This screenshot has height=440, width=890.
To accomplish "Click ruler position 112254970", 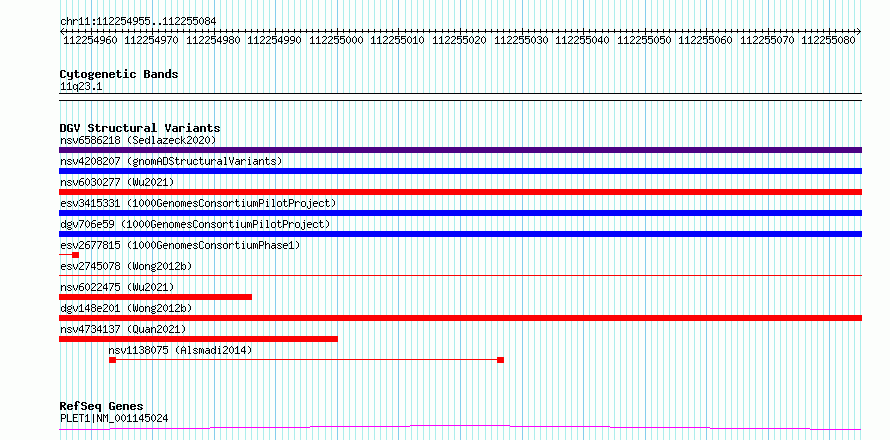I will 152,40.
